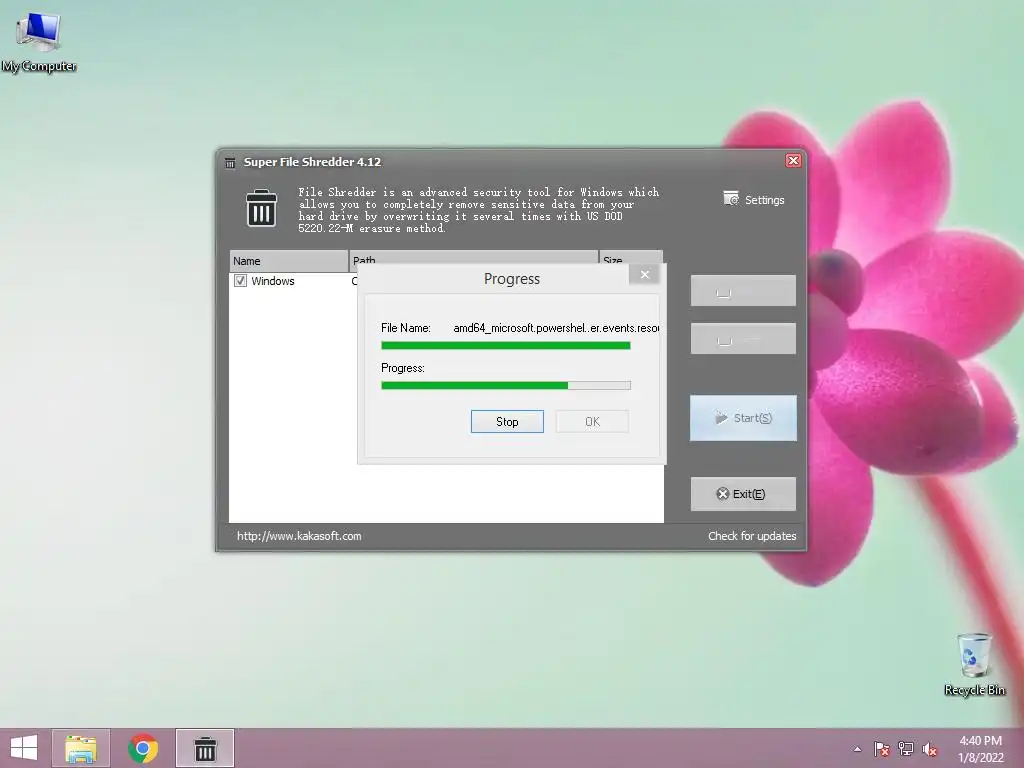
Task: Click the Name column header
Action: pos(289,261)
